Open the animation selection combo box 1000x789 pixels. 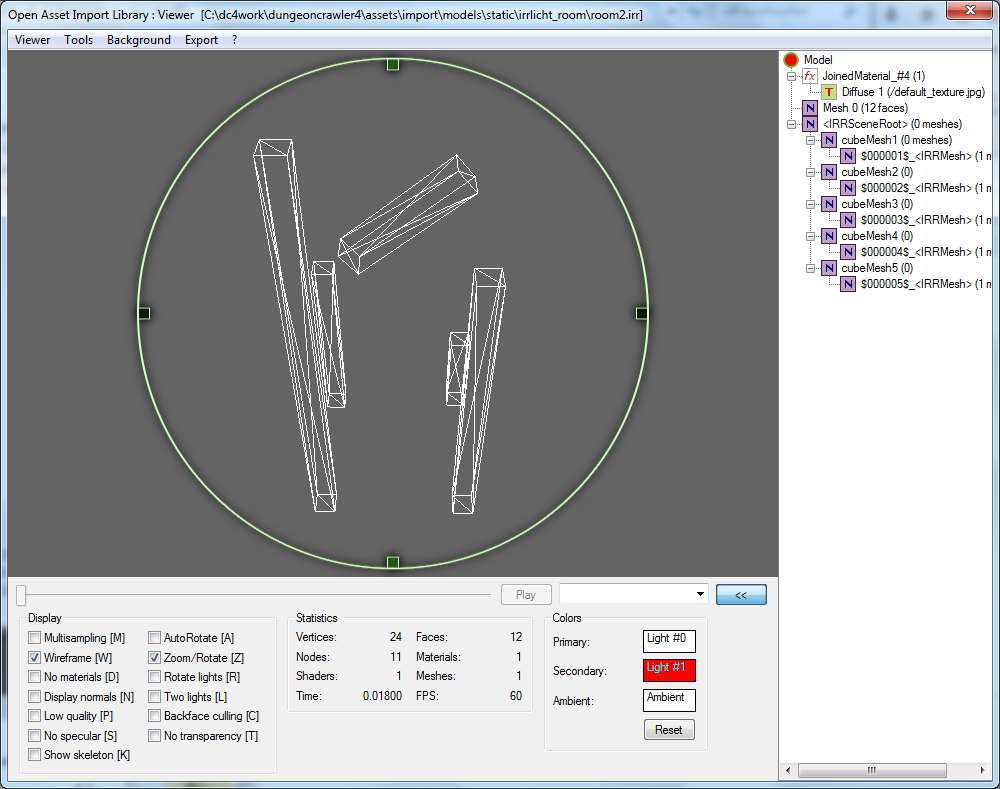click(633, 594)
